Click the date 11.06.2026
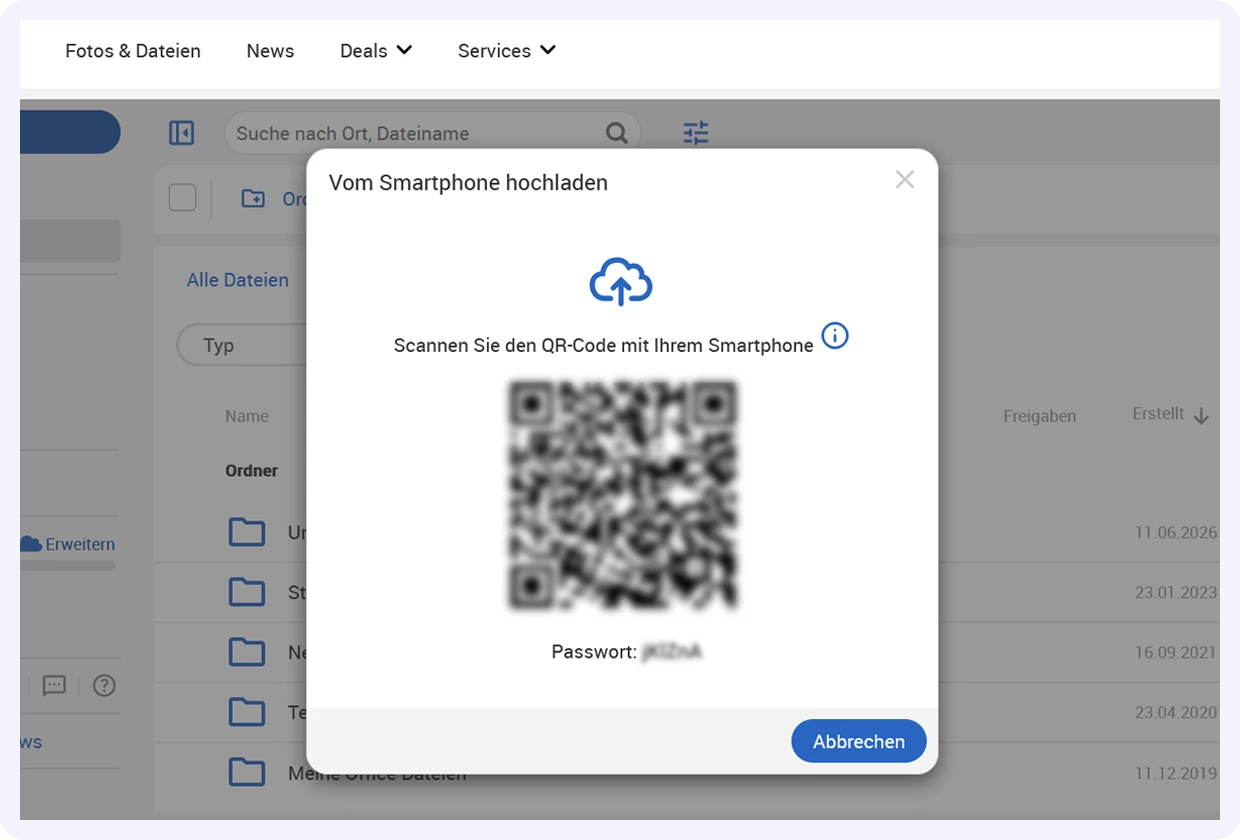This screenshot has width=1240, height=840. tap(1176, 533)
